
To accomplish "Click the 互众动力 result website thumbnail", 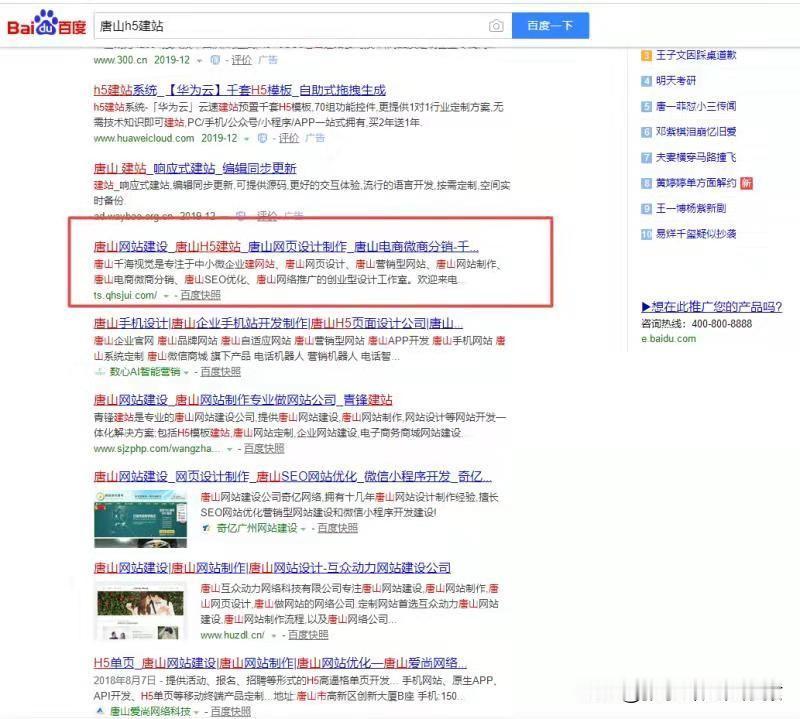I will 141,611.
